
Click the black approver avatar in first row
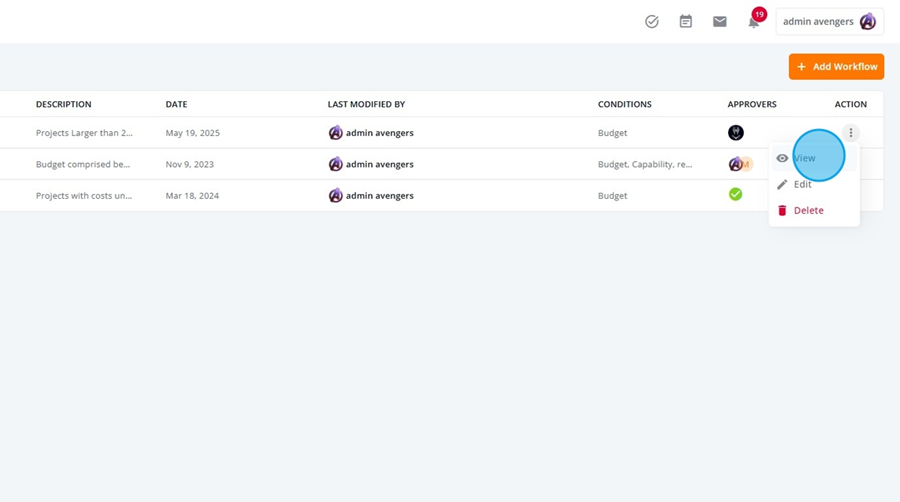point(736,133)
